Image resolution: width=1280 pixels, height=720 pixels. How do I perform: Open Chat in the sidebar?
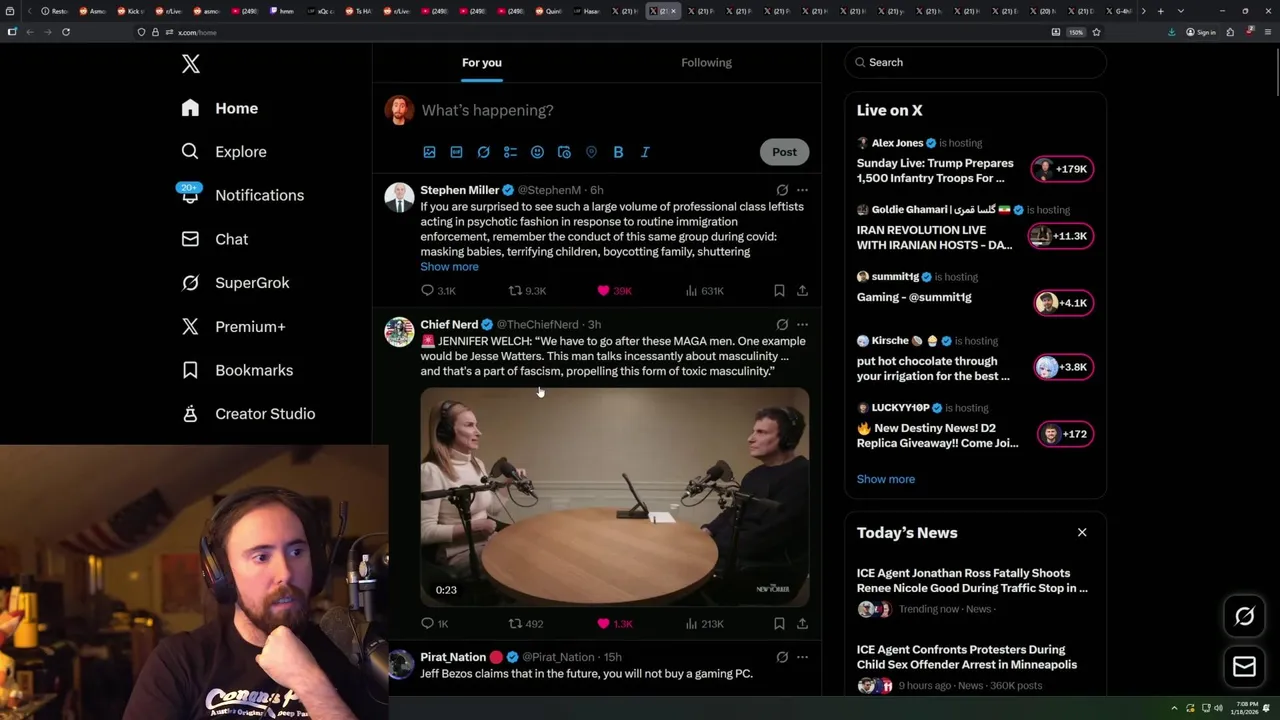point(215,239)
